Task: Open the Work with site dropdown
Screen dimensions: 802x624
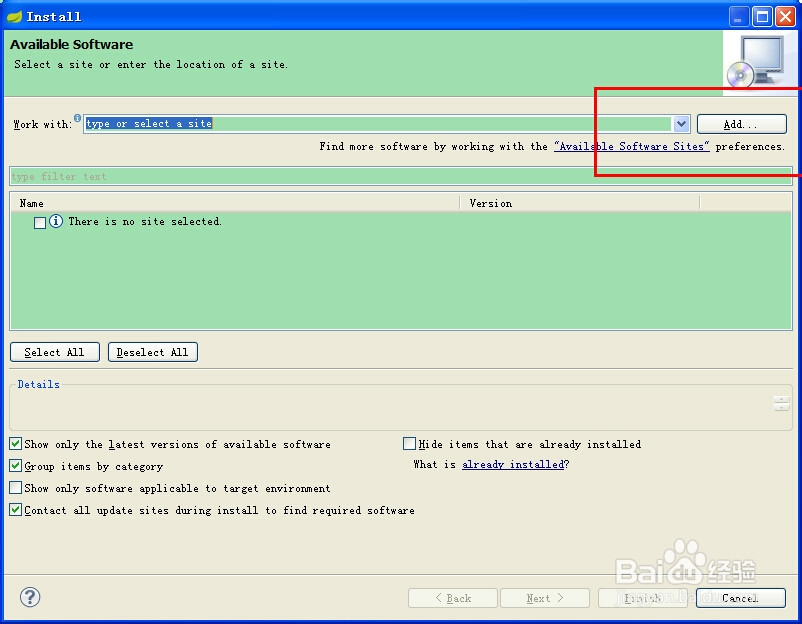Action: [681, 123]
